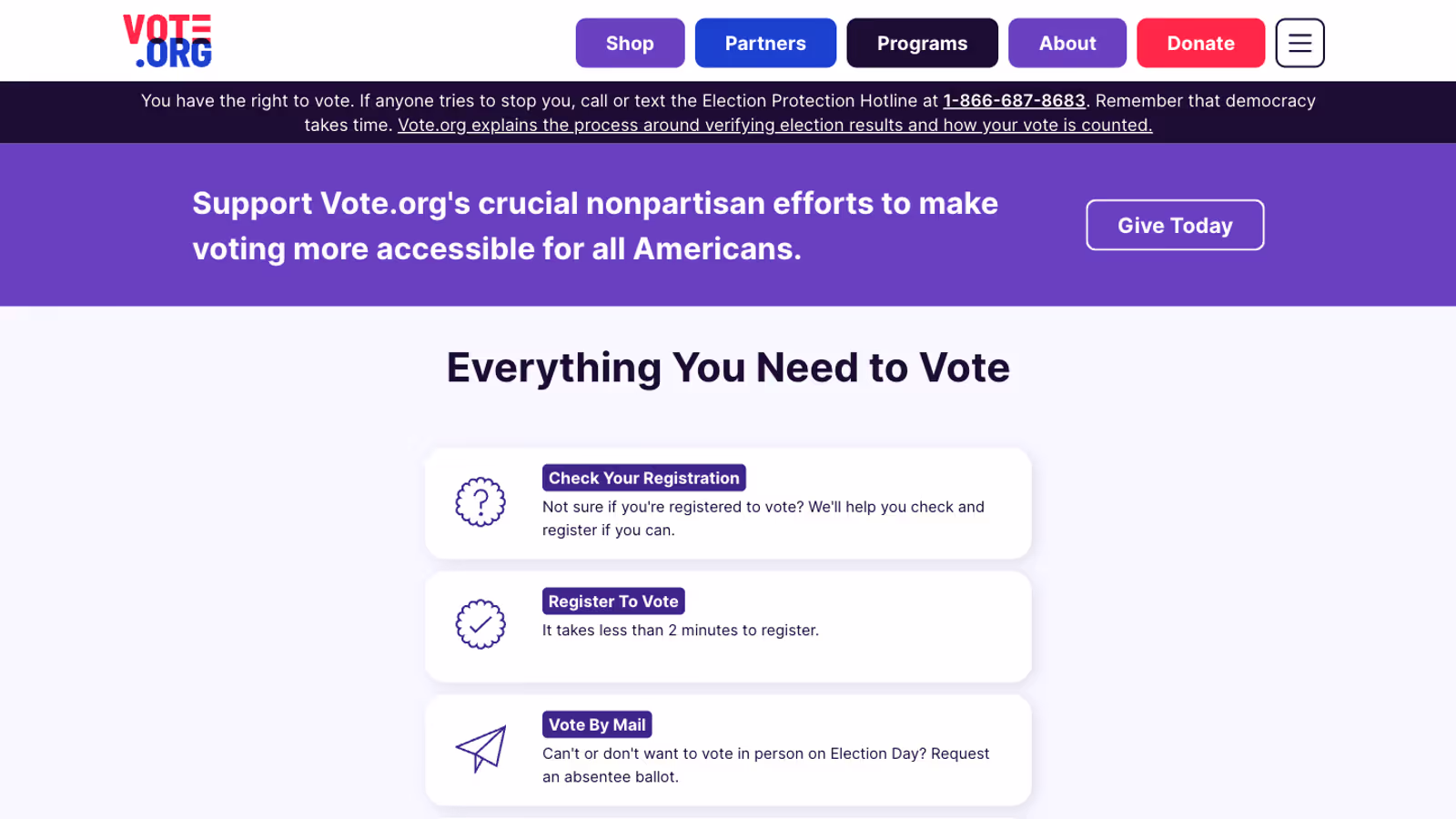
Task: Open the verifying election results explanation link
Action: click(774, 126)
